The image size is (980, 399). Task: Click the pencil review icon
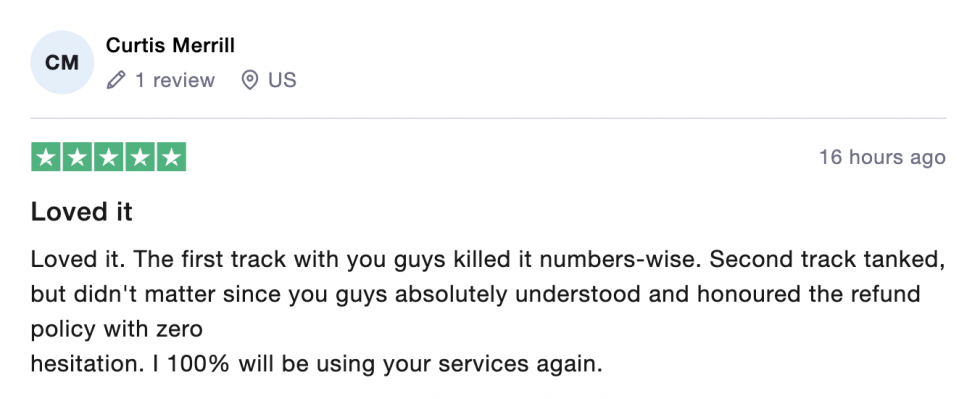(x=116, y=80)
